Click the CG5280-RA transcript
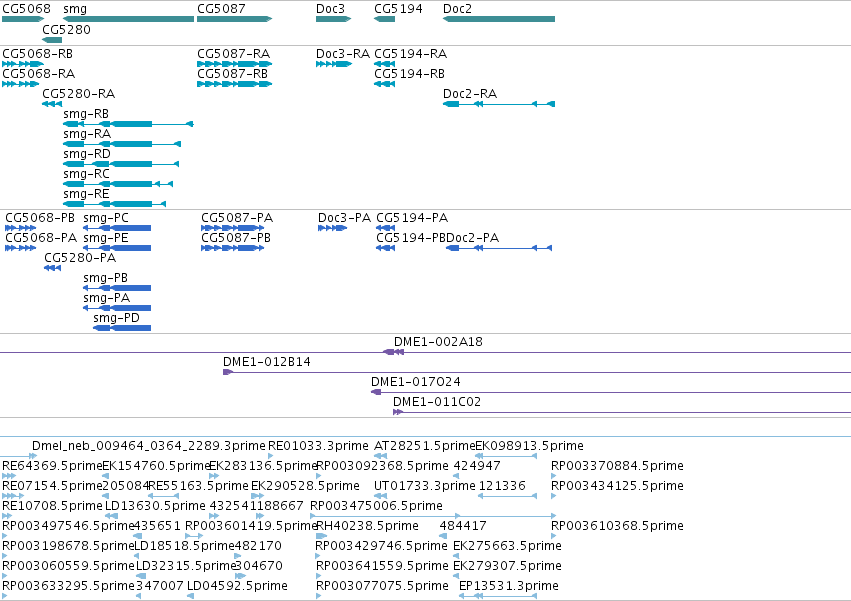Image resolution: width=851 pixels, height=601 pixels. [52, 104]
